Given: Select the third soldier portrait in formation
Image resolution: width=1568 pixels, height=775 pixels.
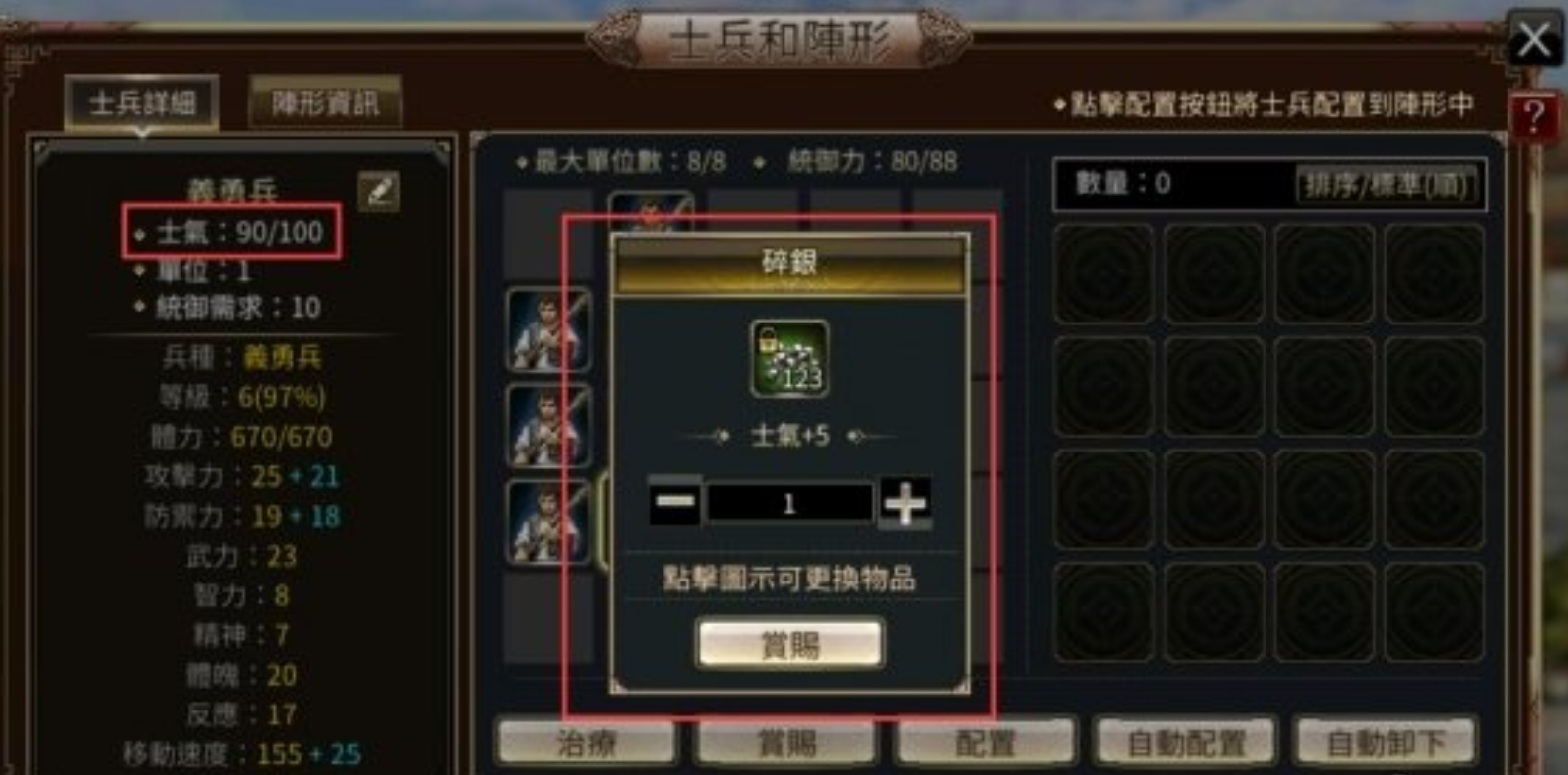Looking at the screenshot, I should click(548, 522).
